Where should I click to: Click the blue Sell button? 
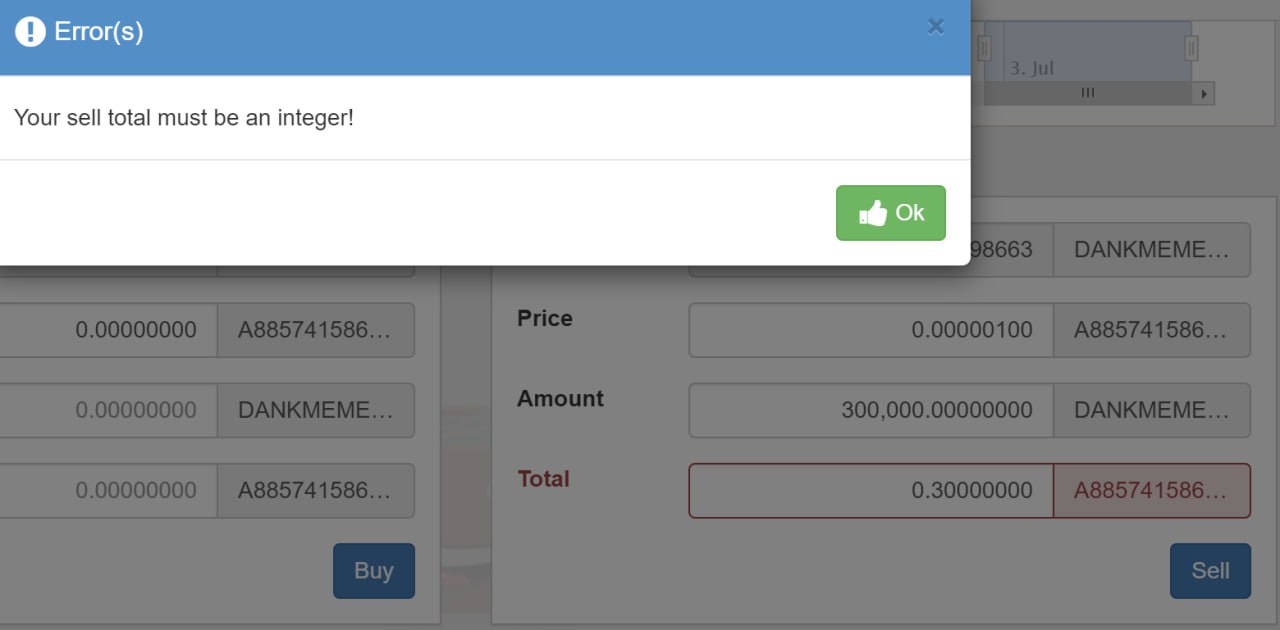pos(1210,571)
